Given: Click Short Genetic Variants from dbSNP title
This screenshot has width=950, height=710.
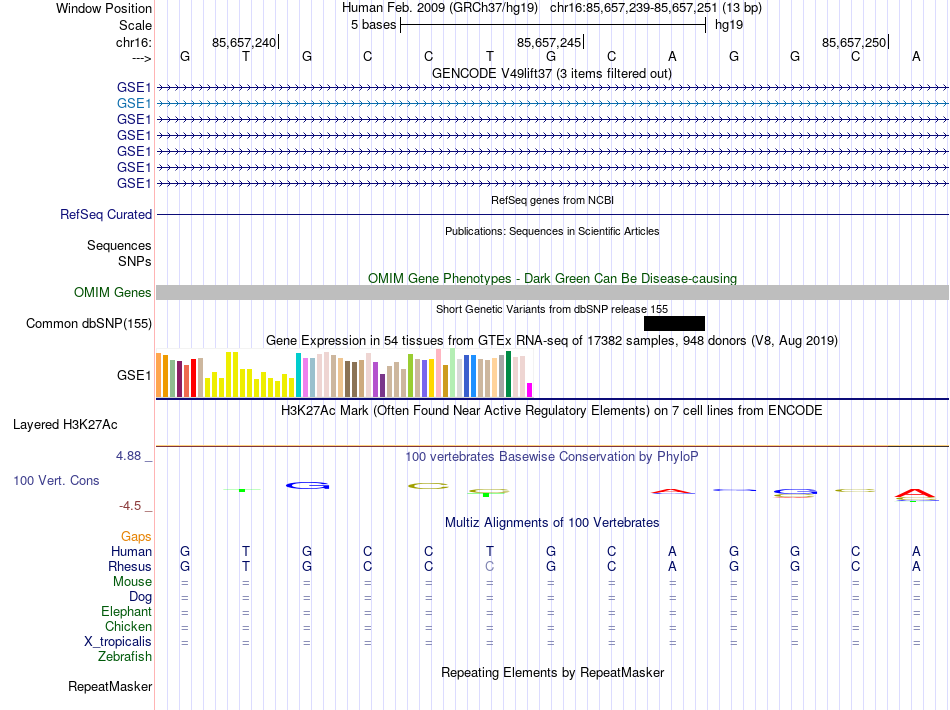Looking at the screenshot, I should click(552, 309).
